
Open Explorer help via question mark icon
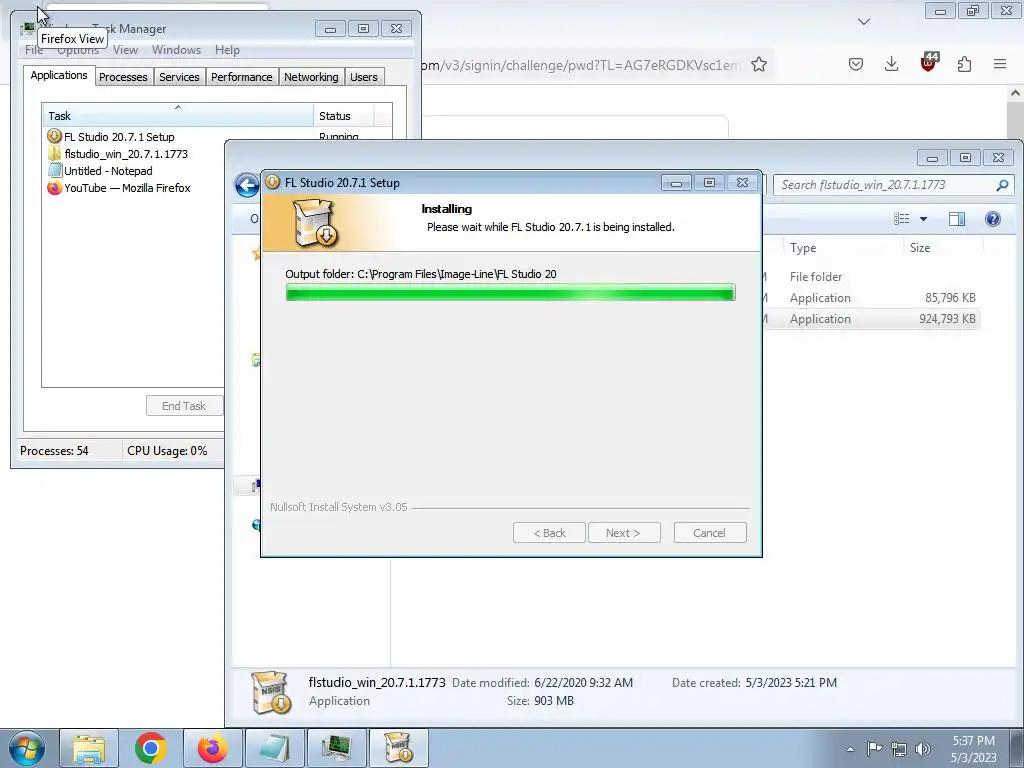click(993, 219)
